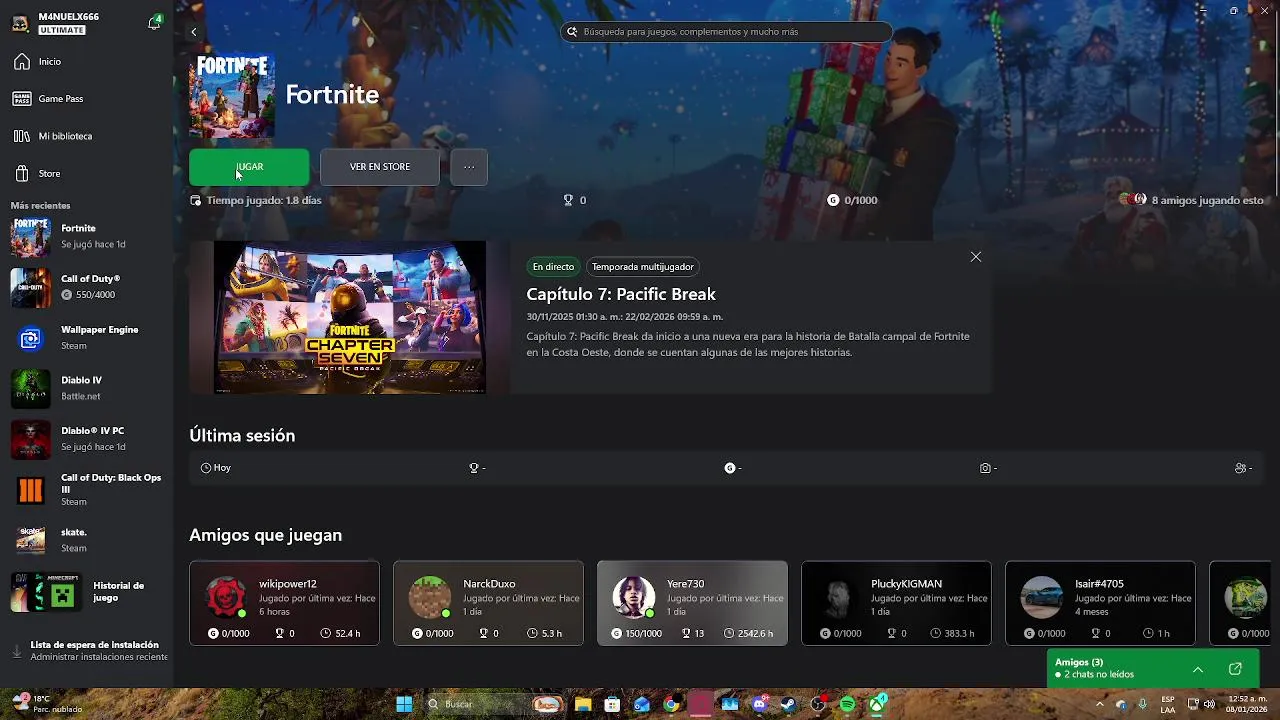
Task: Click the En directo tag
Action: click(x=553, y=267)
